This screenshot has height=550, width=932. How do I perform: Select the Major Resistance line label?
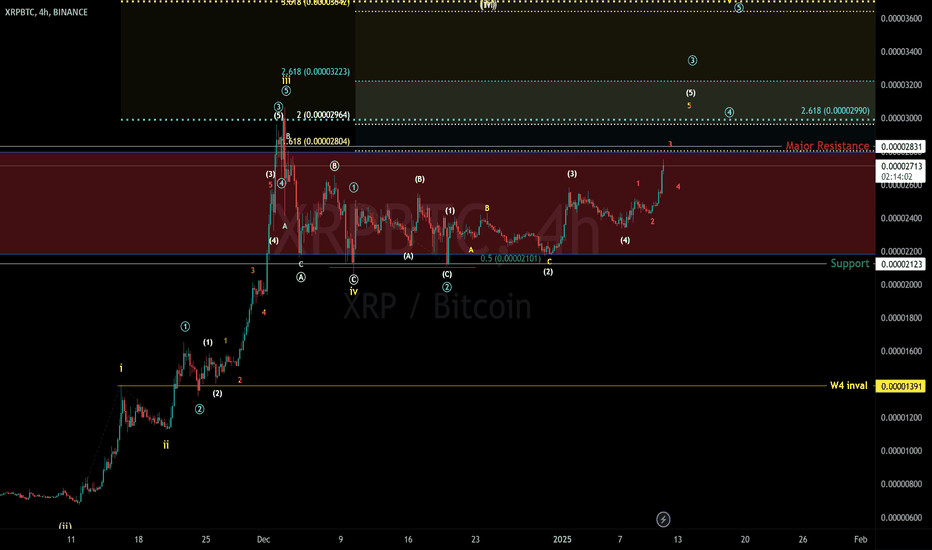tap(827, 146)
